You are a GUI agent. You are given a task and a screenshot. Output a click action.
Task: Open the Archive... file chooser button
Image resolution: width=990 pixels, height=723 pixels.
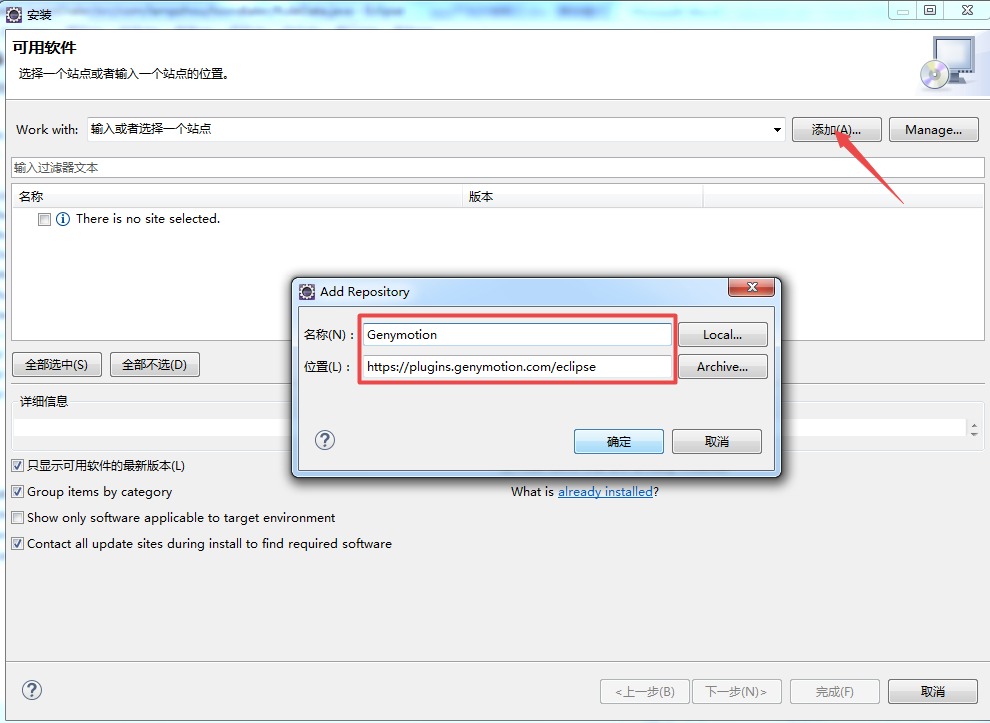point(723,366)
